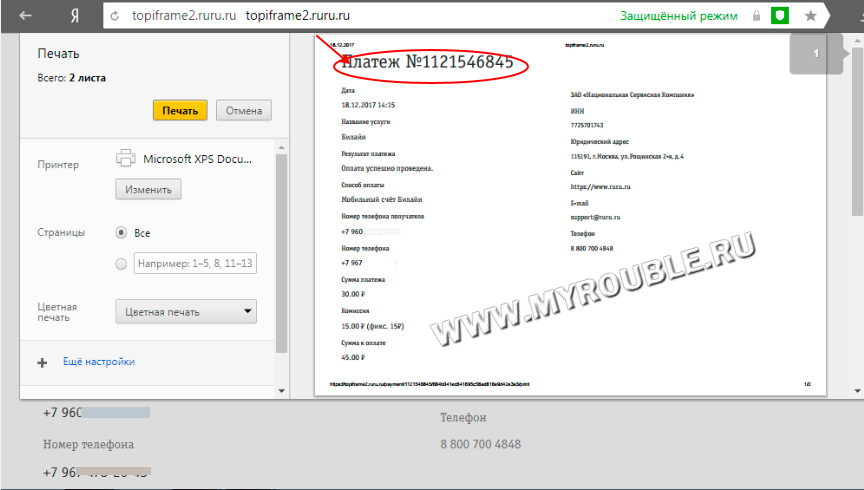864x490 pixels.
Task: Click the plus icon beside Ещё настройки
Action: coord(42,363)
